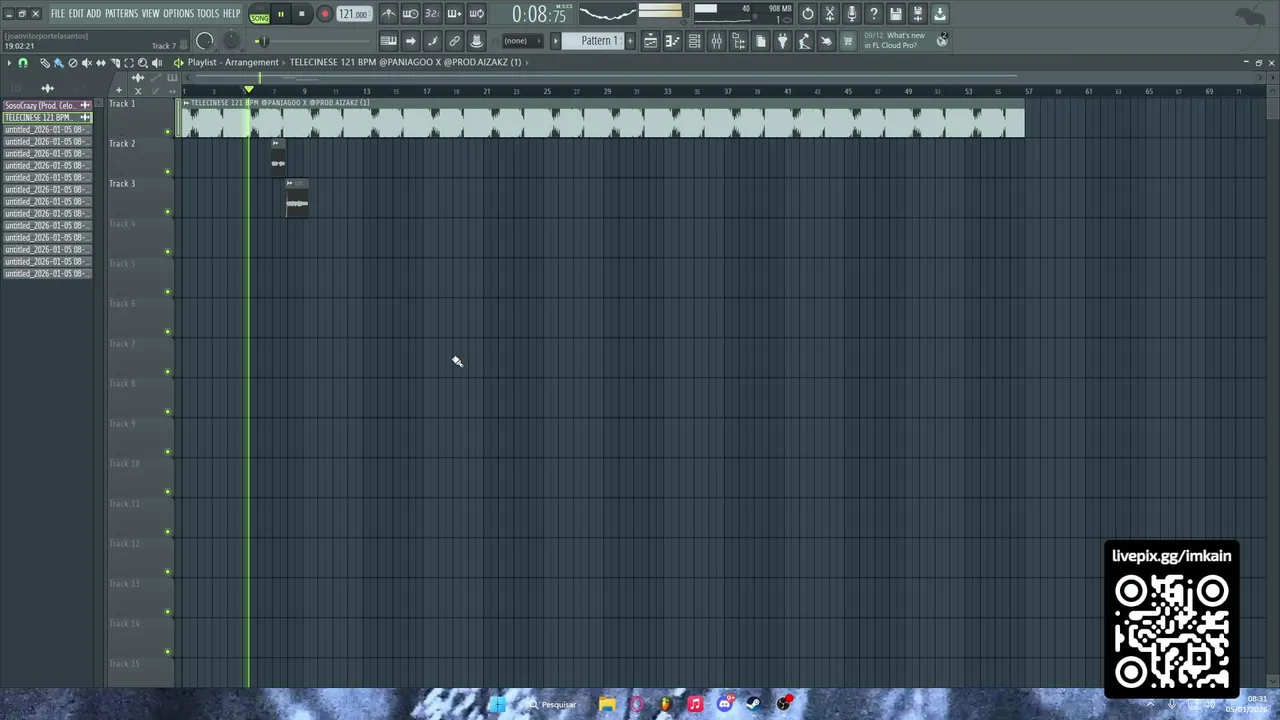Open the Playlist view icon
The height and width of the screenshot is (720, 1280).
650,41
